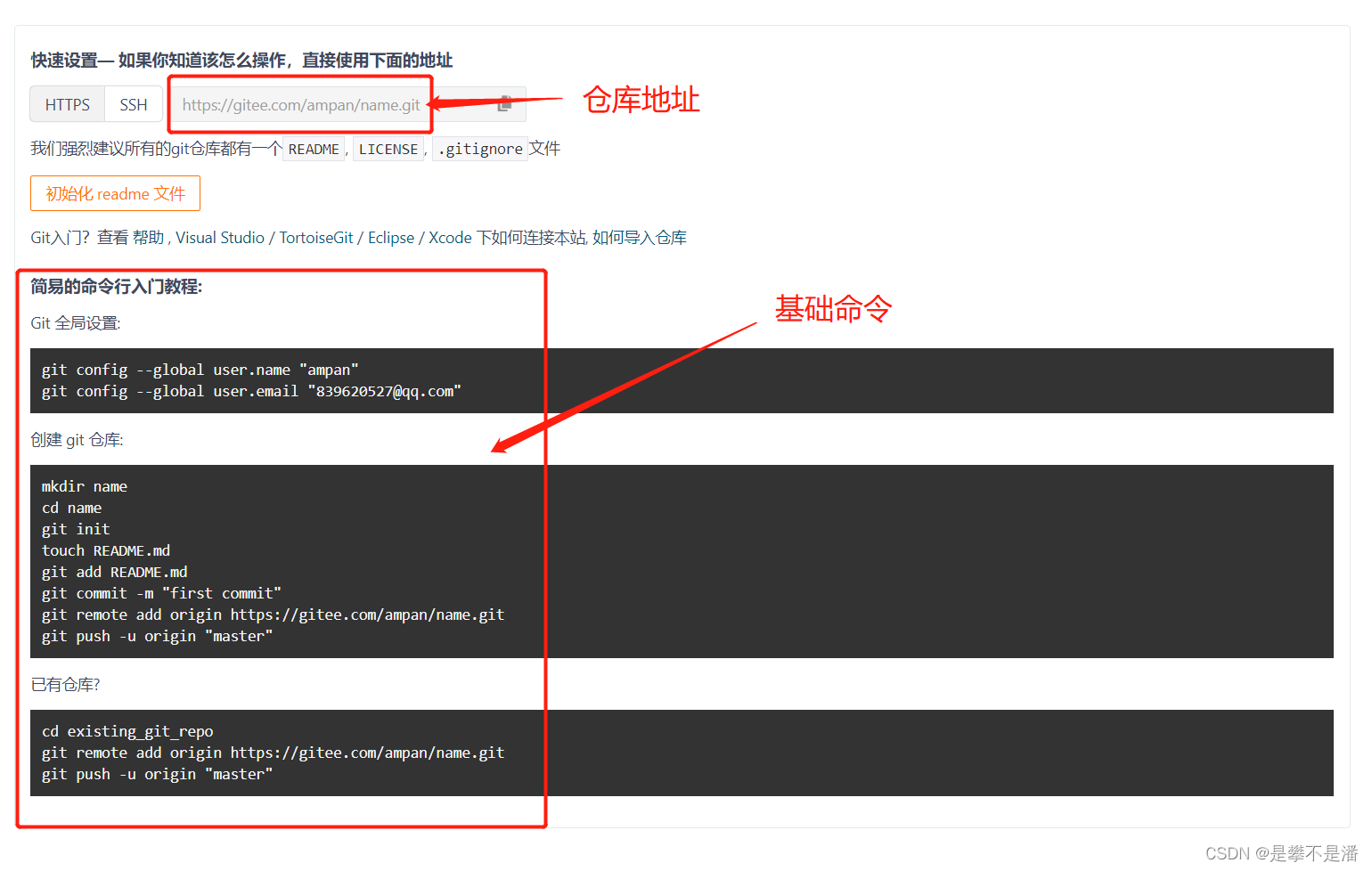Viewport: 1372px width, 871px height.
Task: Click the 查看 link in Git入门 section
Action: 114,237
